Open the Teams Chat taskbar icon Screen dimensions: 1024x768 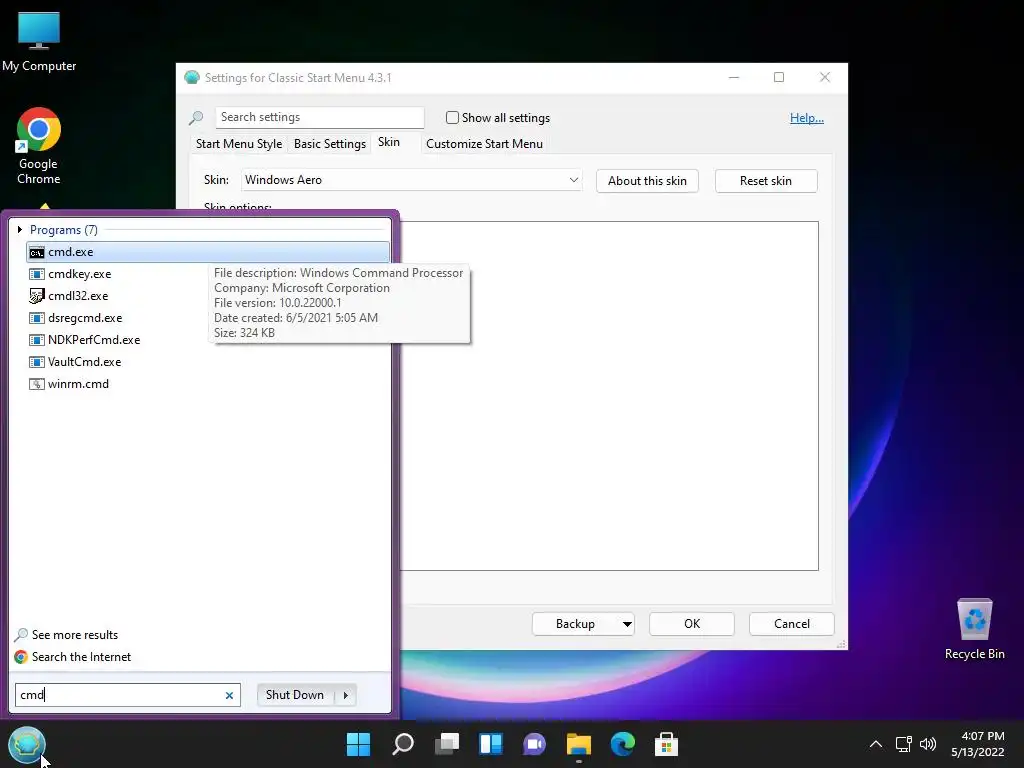534,744
